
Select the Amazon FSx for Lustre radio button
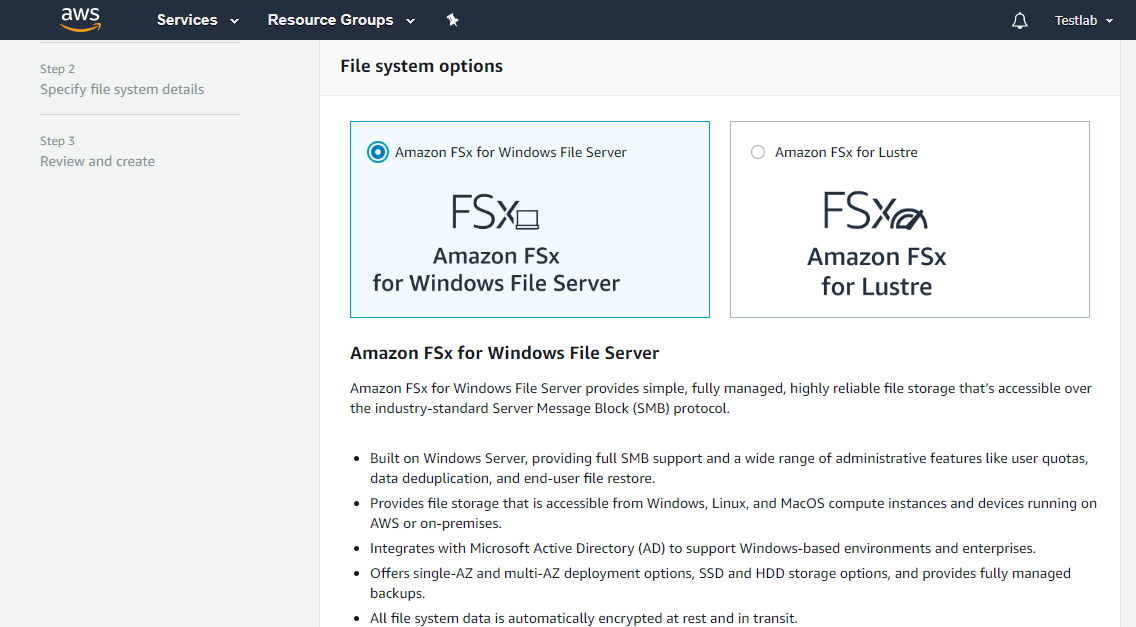point(758,152)
